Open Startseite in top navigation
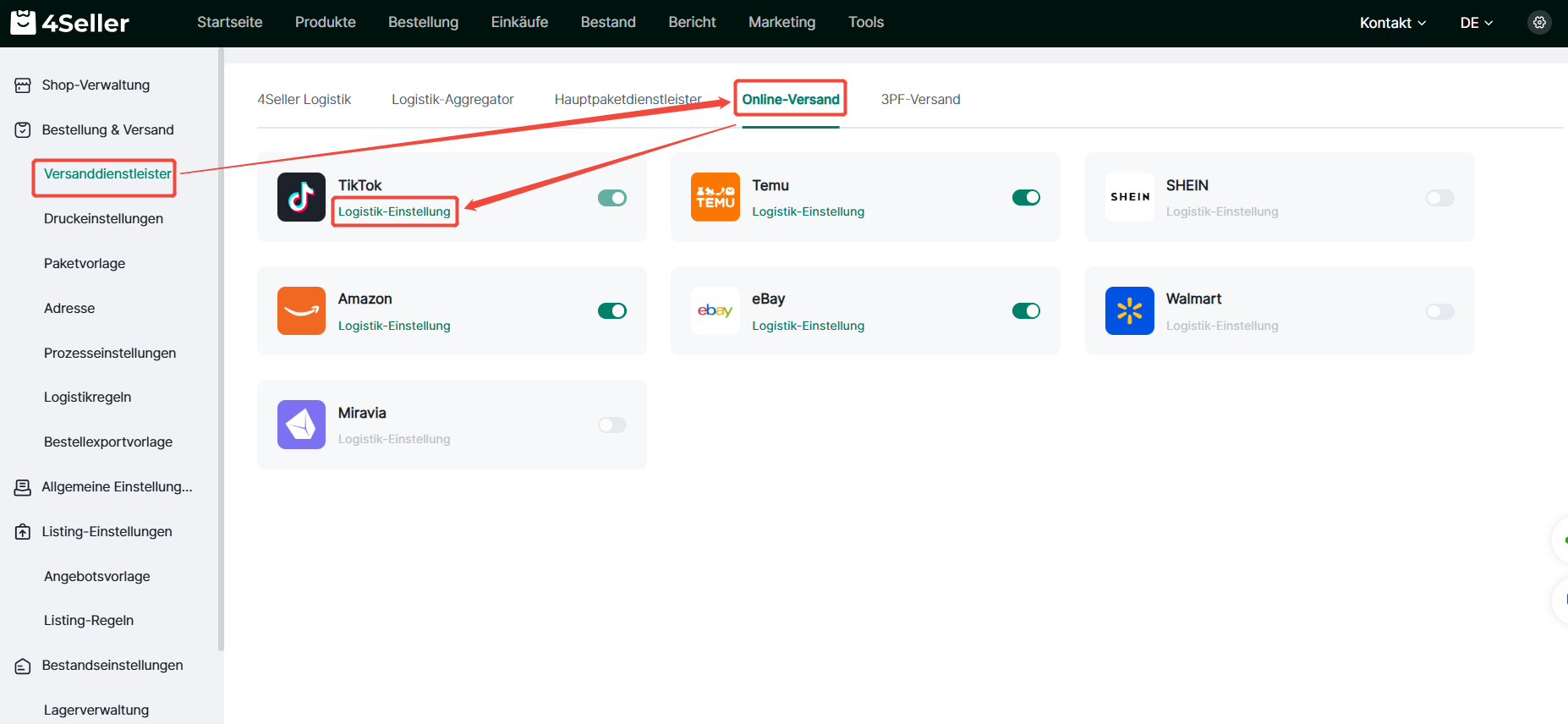The width and height of the screenshot is (1568, 724). tap(230, 22)
